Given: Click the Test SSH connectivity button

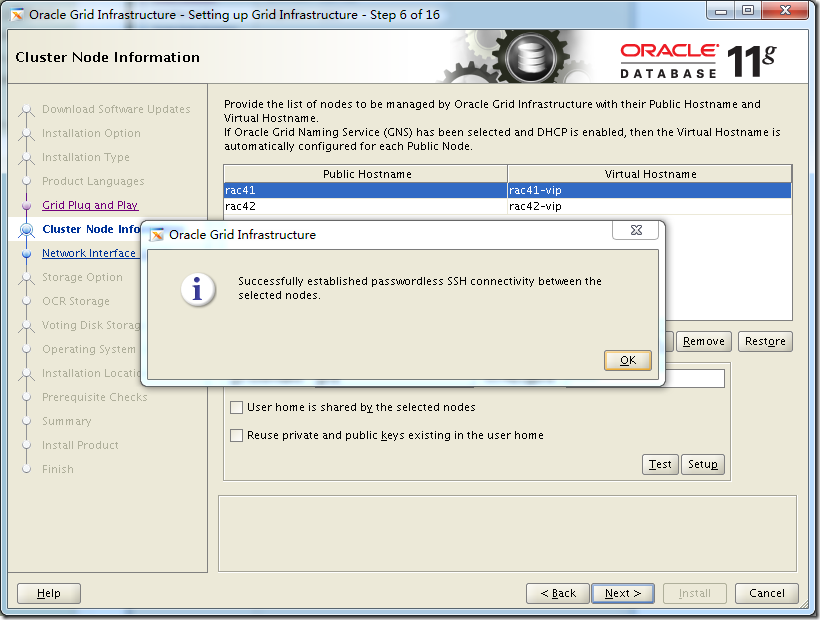Looking at the screenshot, I should pos(660,464).
